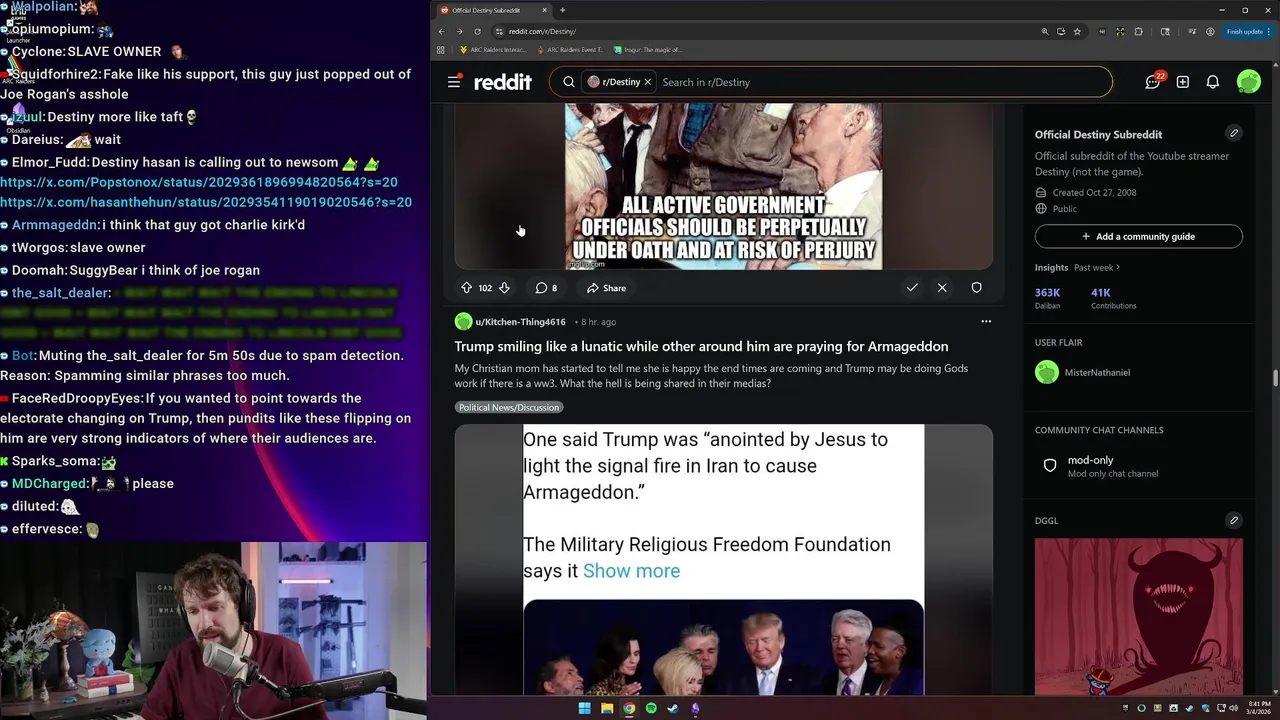The image size is (1280, 720).
Task: Open overflow menu for Kitchen-Thing4616's post
Action: (986, 322)
